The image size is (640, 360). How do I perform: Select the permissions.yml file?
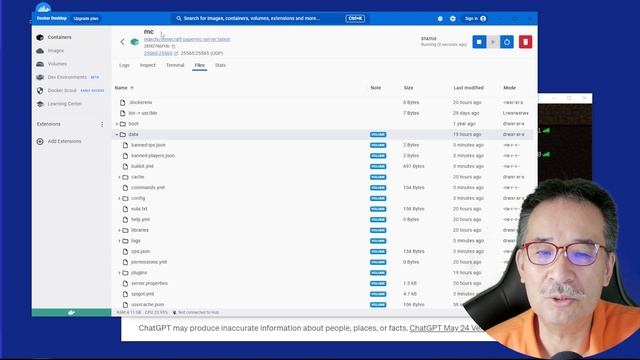[x=149, y=262]
